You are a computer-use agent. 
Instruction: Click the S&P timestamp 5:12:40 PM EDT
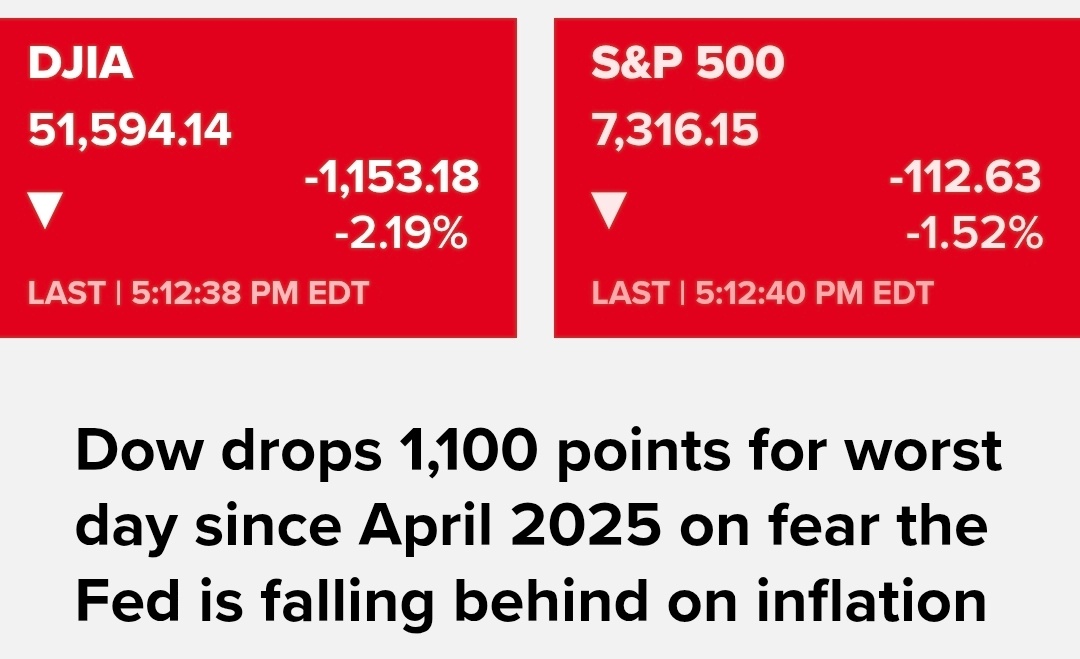pyautogui.click(x=814, y=293)
